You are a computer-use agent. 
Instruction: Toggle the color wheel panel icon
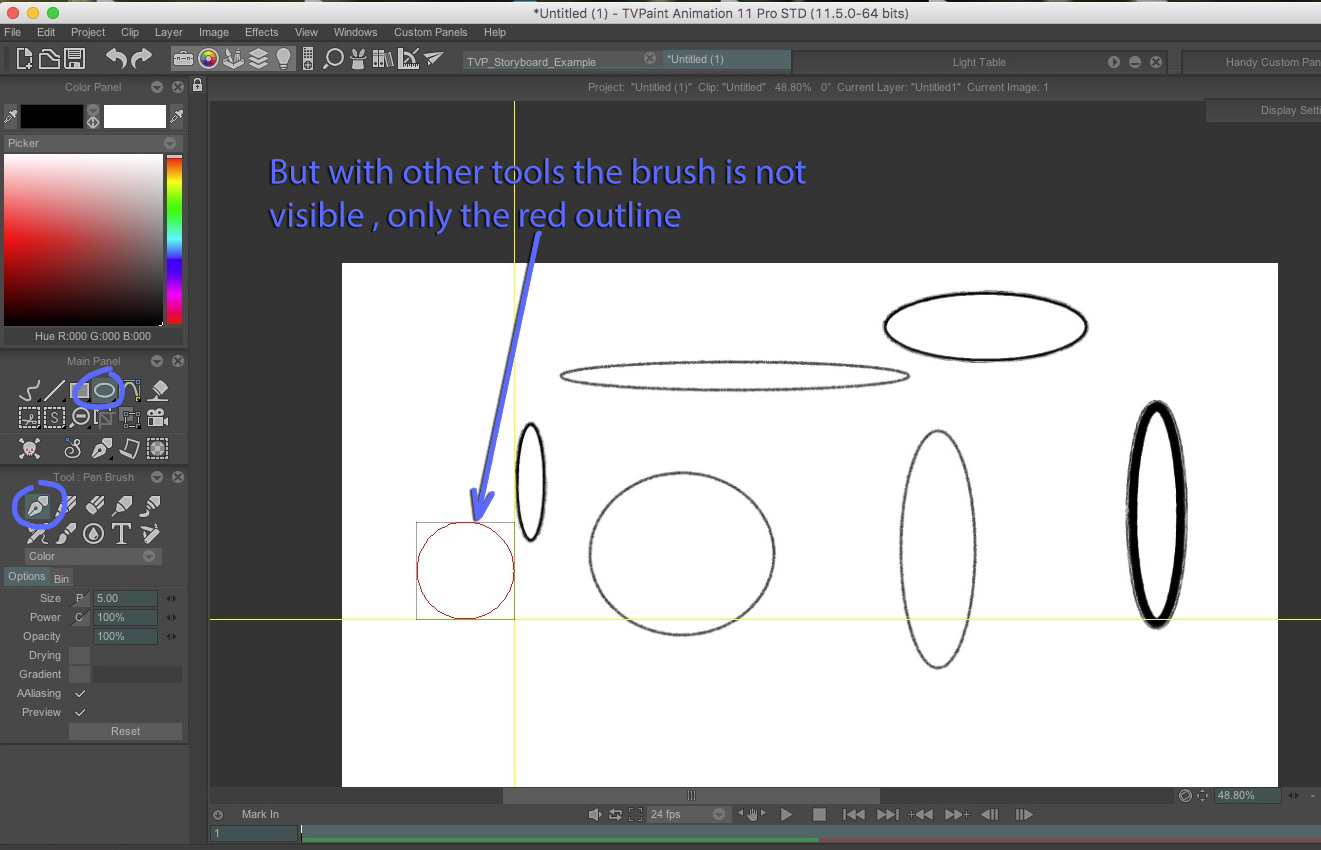pyautogui.click(x=208, y=59)
